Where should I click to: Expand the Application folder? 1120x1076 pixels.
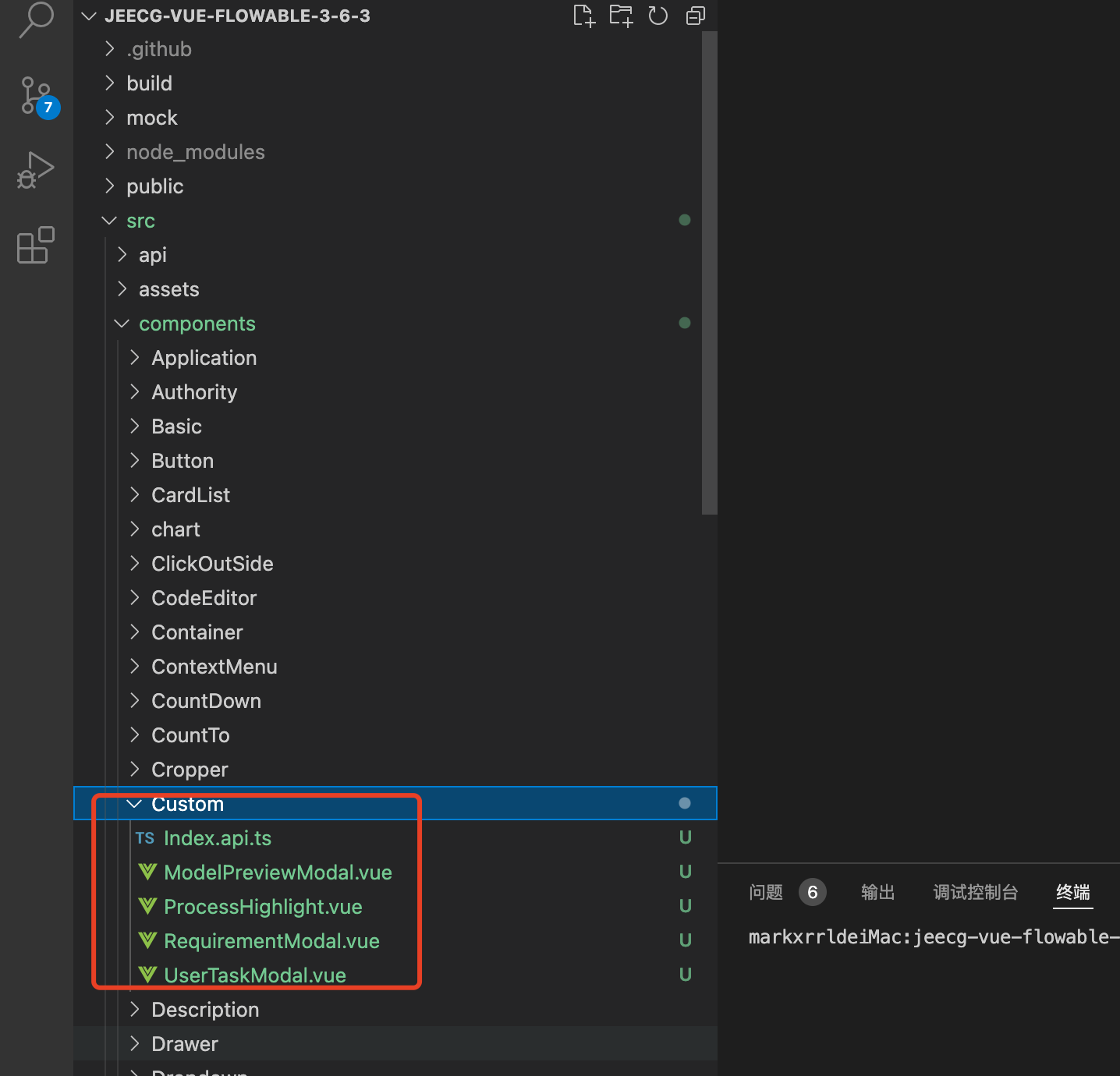tap(135, 358)
